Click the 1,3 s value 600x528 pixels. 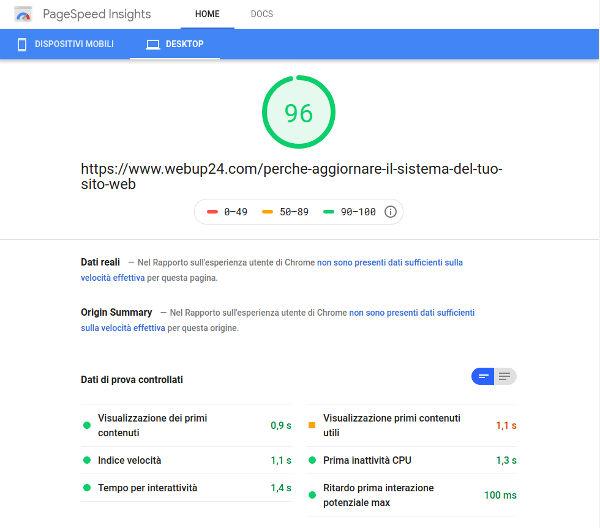[506, 460]
